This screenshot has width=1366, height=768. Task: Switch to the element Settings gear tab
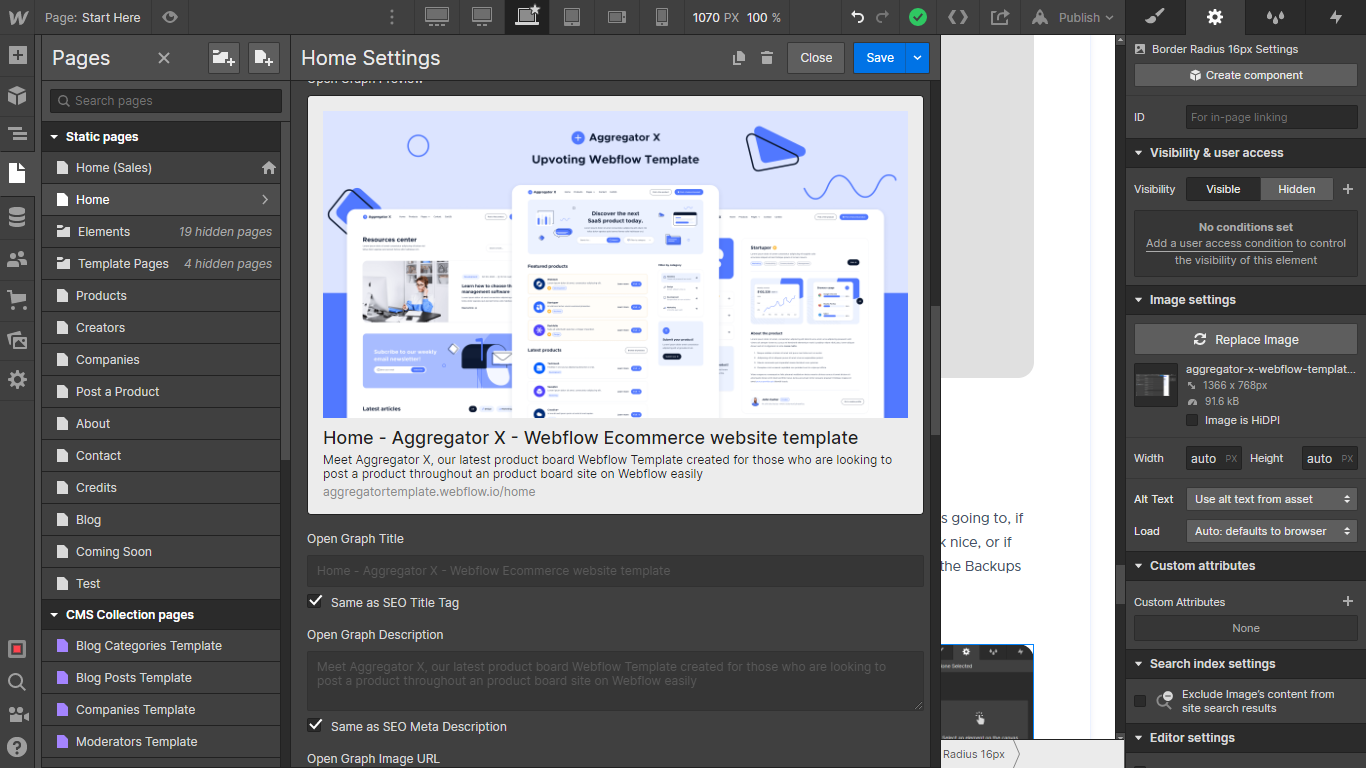pos(1215,17)
